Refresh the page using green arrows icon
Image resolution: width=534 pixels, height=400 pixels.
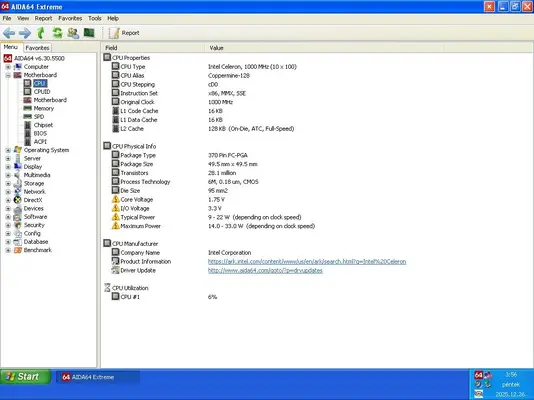tap(57, 33)
